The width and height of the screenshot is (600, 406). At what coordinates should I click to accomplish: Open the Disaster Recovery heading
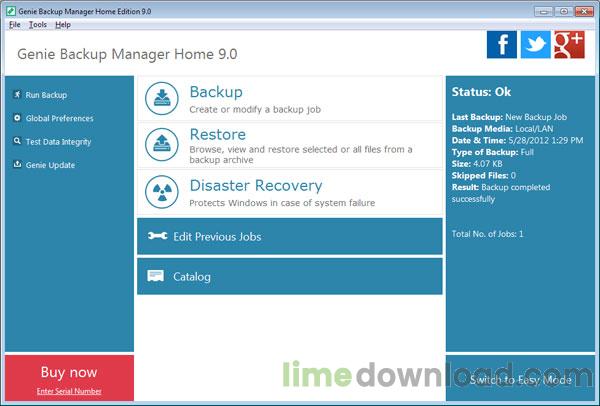[256, 186]
